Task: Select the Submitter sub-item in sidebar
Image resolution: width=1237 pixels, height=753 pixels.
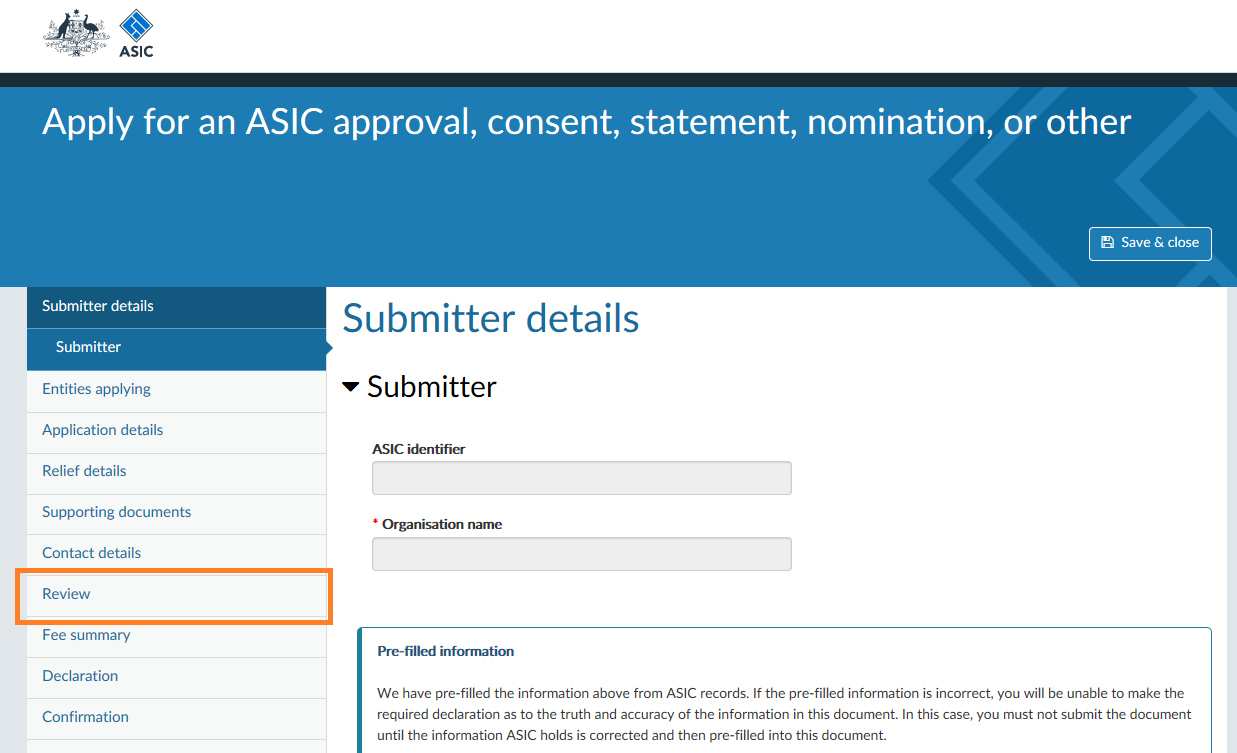Action: [x=176, y=348]
